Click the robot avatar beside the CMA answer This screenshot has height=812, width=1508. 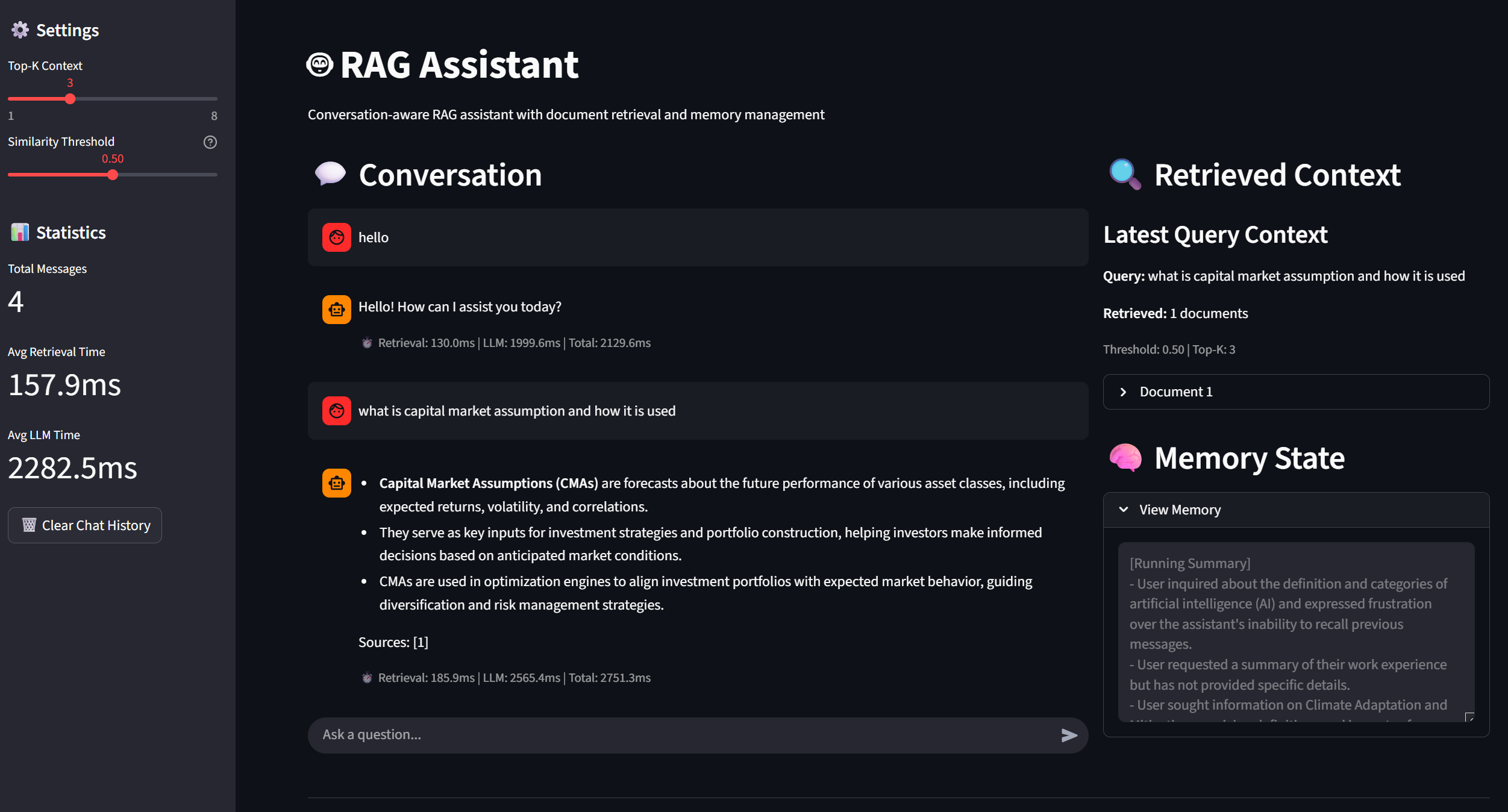[x=337, y=483]
